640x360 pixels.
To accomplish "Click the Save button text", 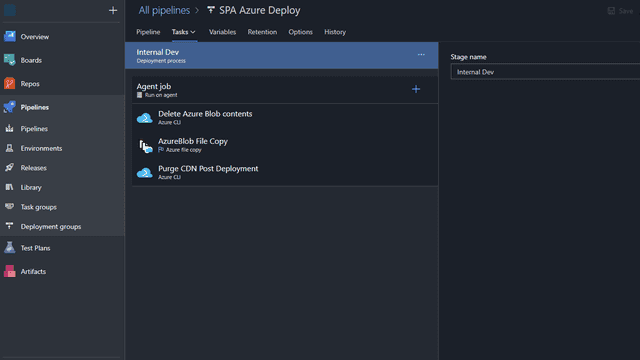I will tap(626, 11).
